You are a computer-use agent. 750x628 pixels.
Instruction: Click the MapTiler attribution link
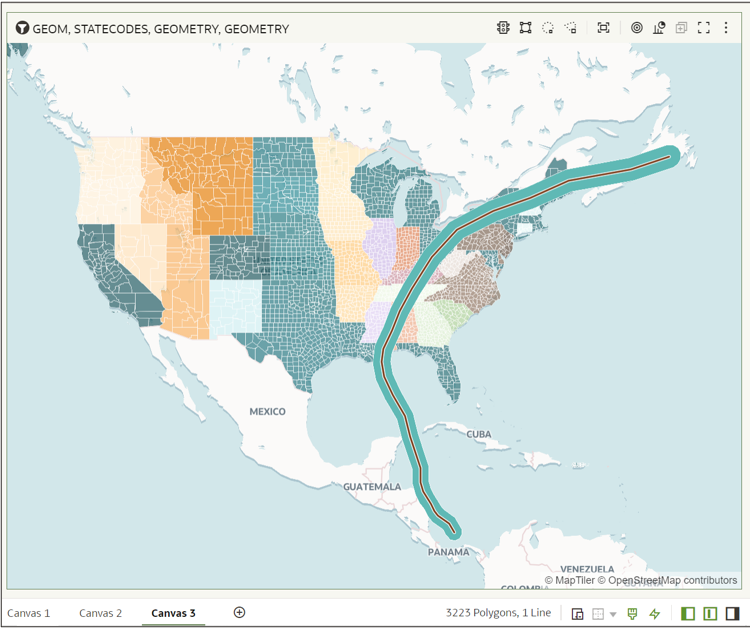570,580
